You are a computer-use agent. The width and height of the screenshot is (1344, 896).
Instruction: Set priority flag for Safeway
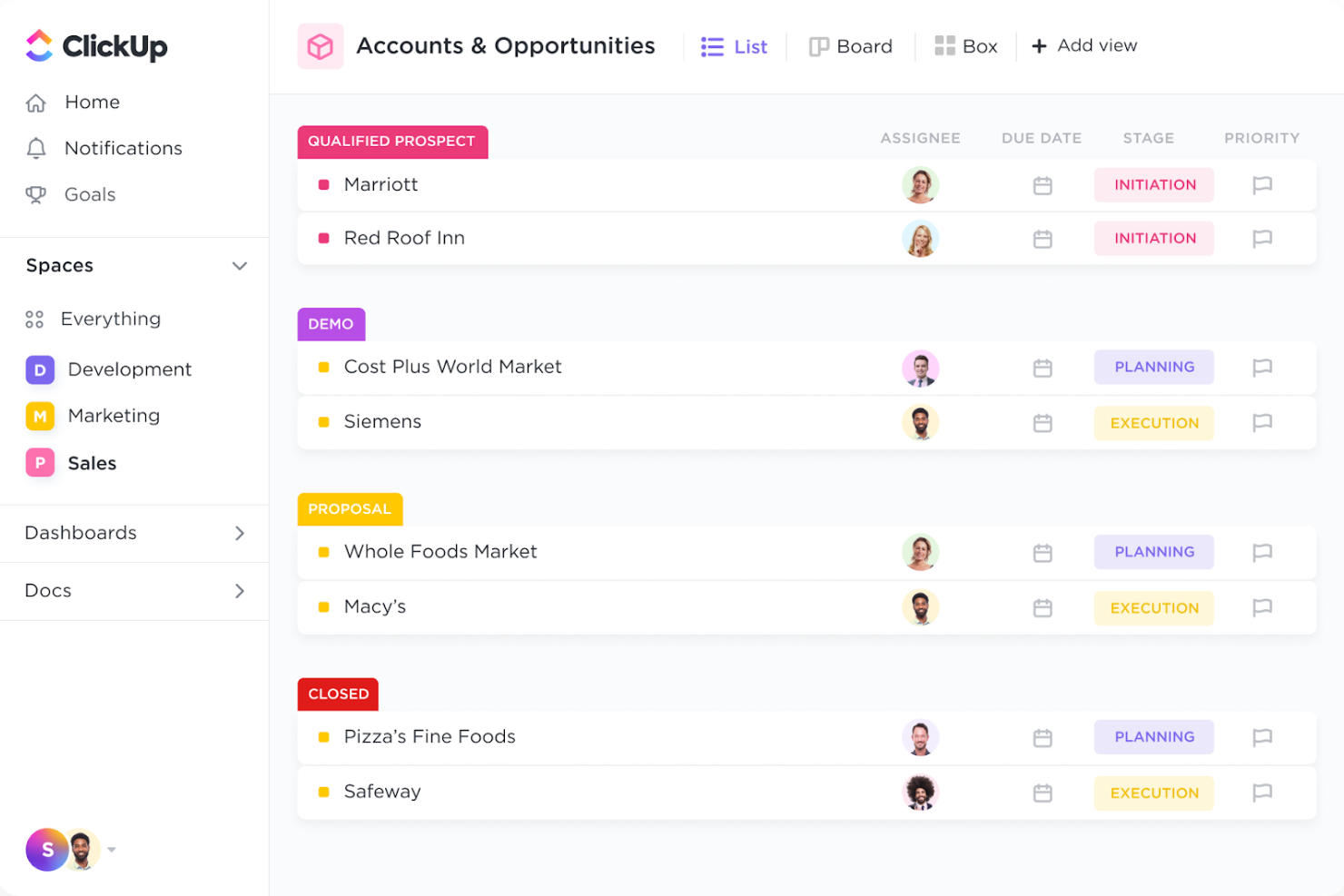tap(1261, 792)
